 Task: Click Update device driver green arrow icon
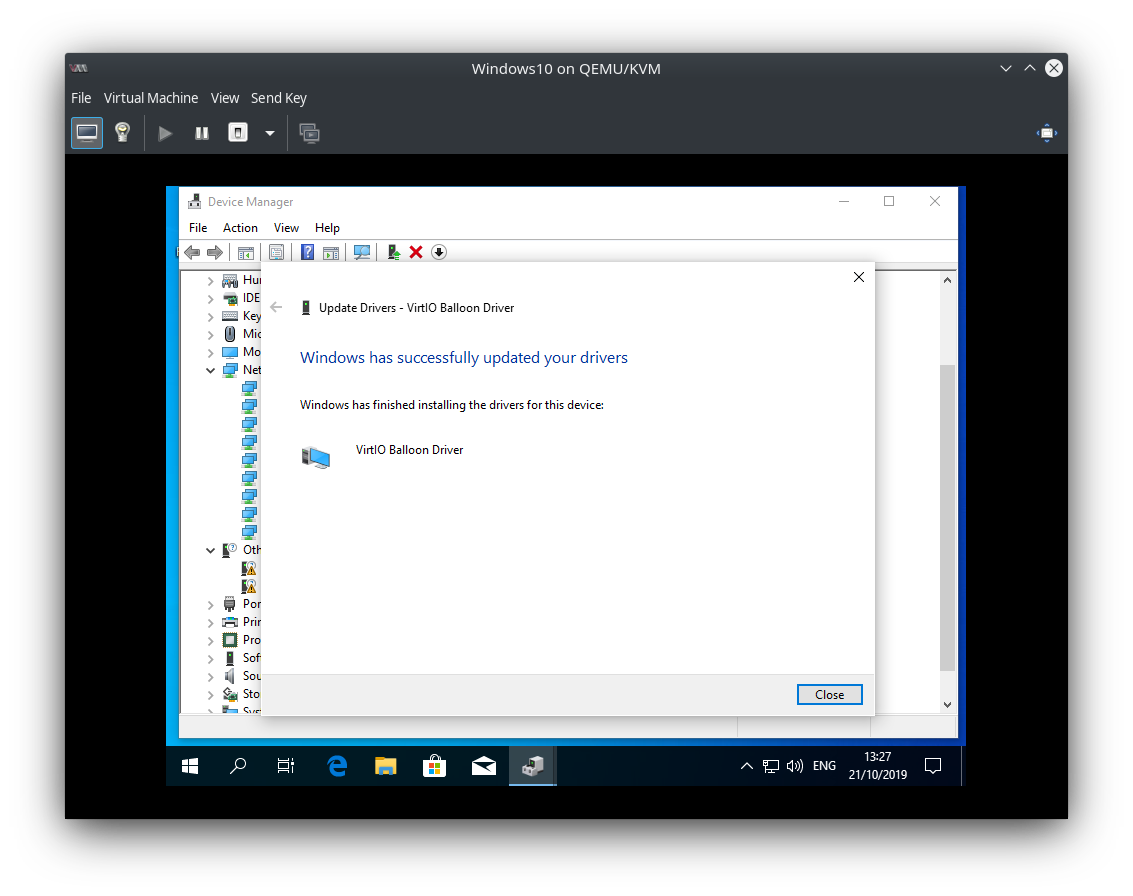393,252
